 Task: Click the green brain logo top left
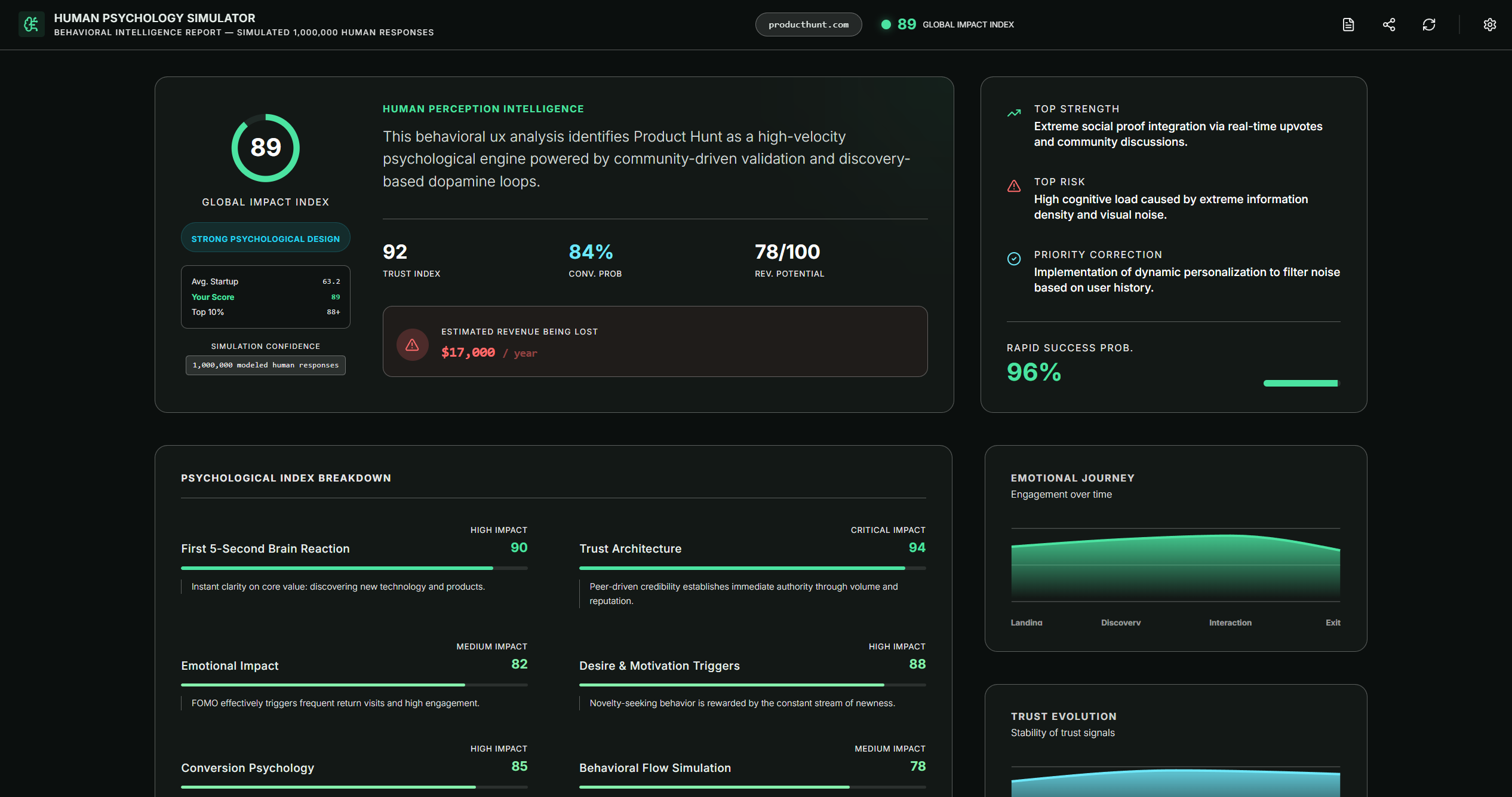click(x=31, y=24)
